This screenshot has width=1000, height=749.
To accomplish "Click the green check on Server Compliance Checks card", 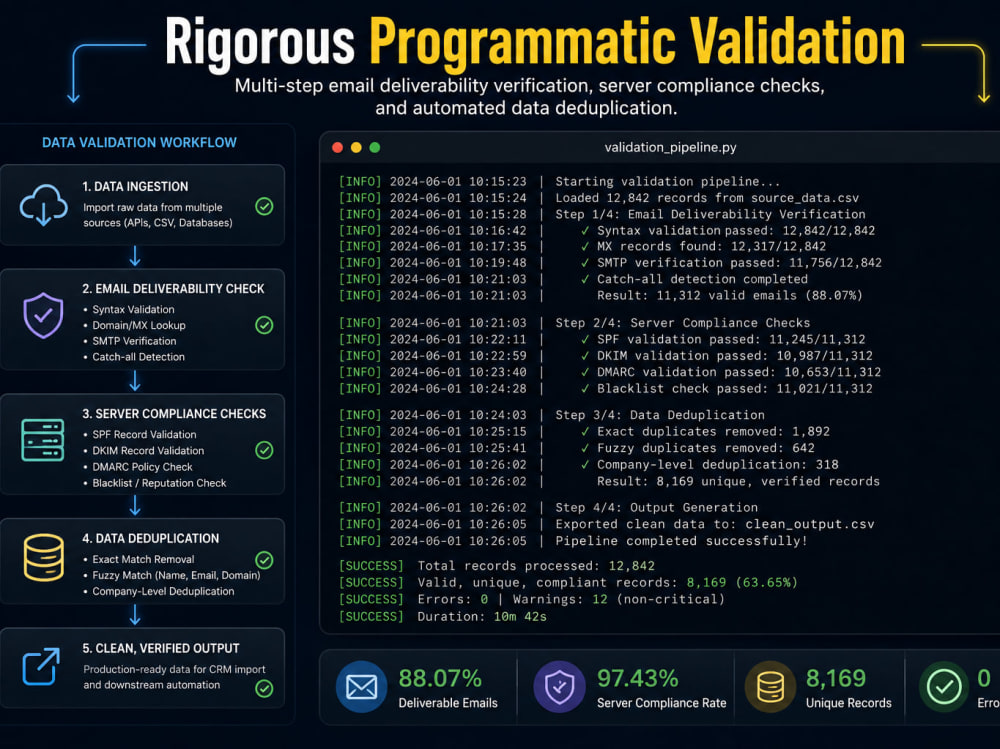I will (x=264, y=450).
